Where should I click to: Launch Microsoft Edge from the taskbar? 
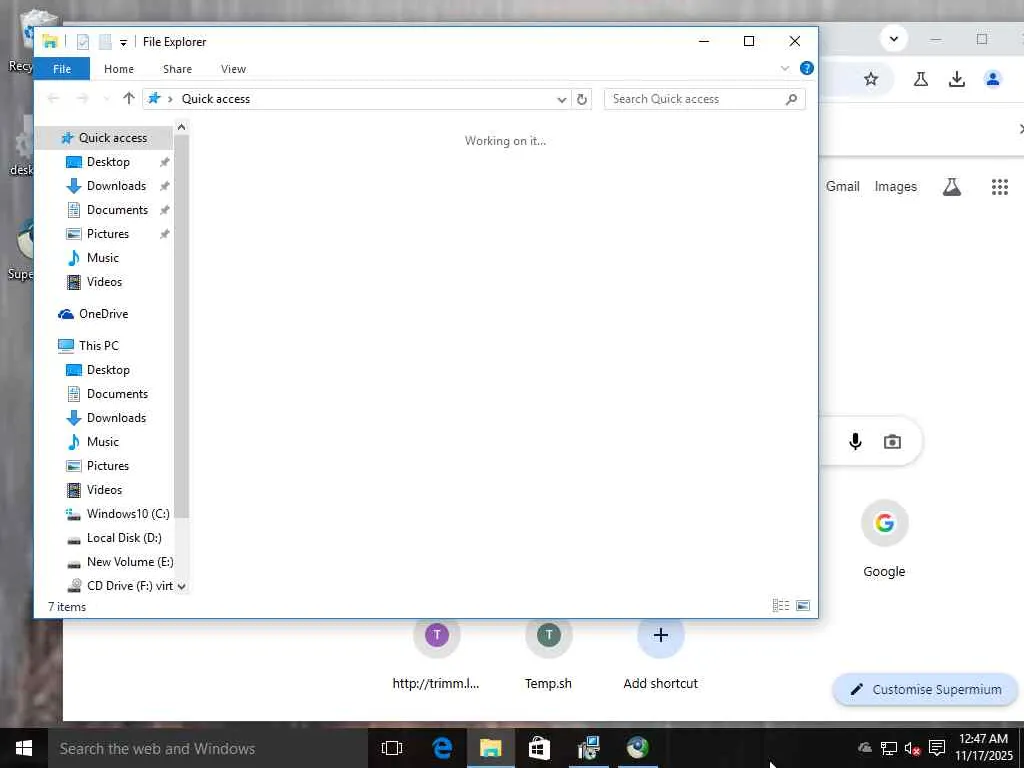tap(442, 748)
